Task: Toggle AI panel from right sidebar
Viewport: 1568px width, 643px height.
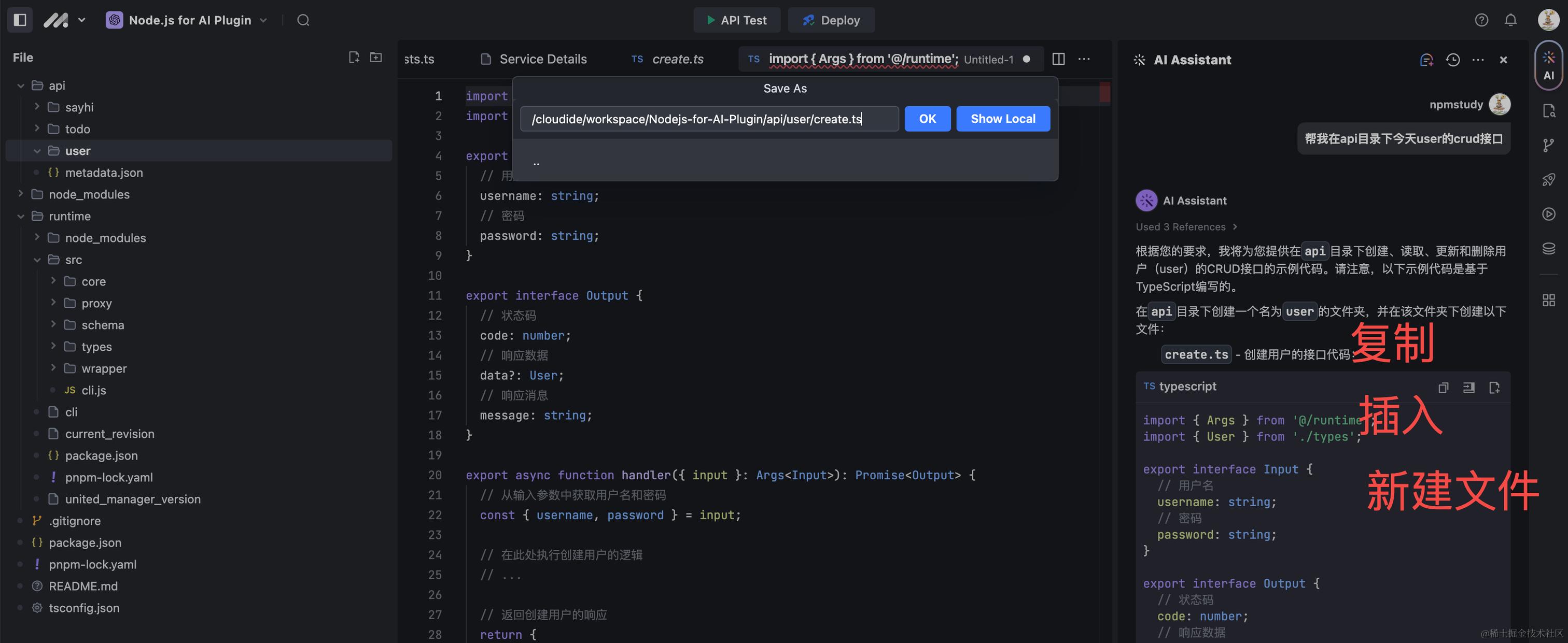Action: pyautogui.click(x=1548, y=66)
